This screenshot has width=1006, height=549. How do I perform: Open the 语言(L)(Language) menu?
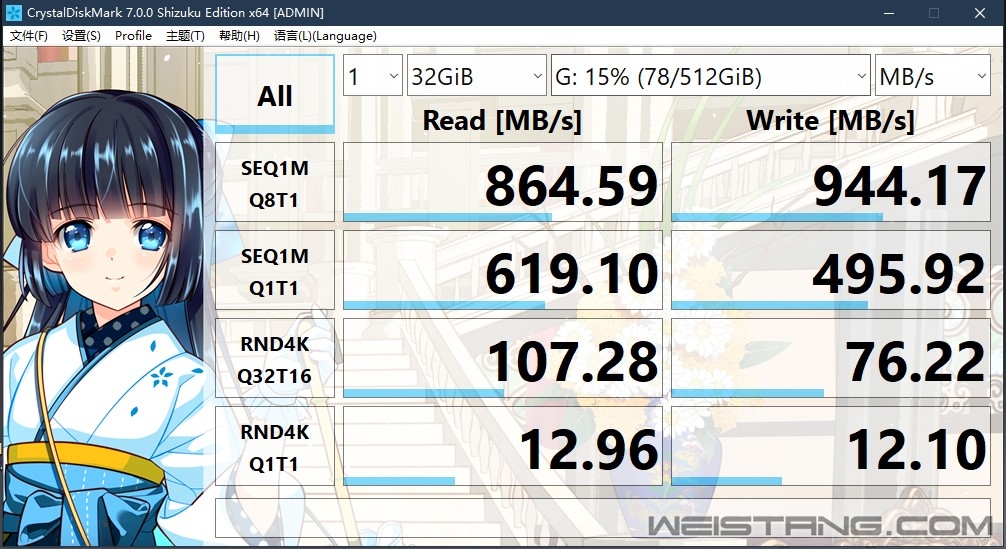[325, 36]
